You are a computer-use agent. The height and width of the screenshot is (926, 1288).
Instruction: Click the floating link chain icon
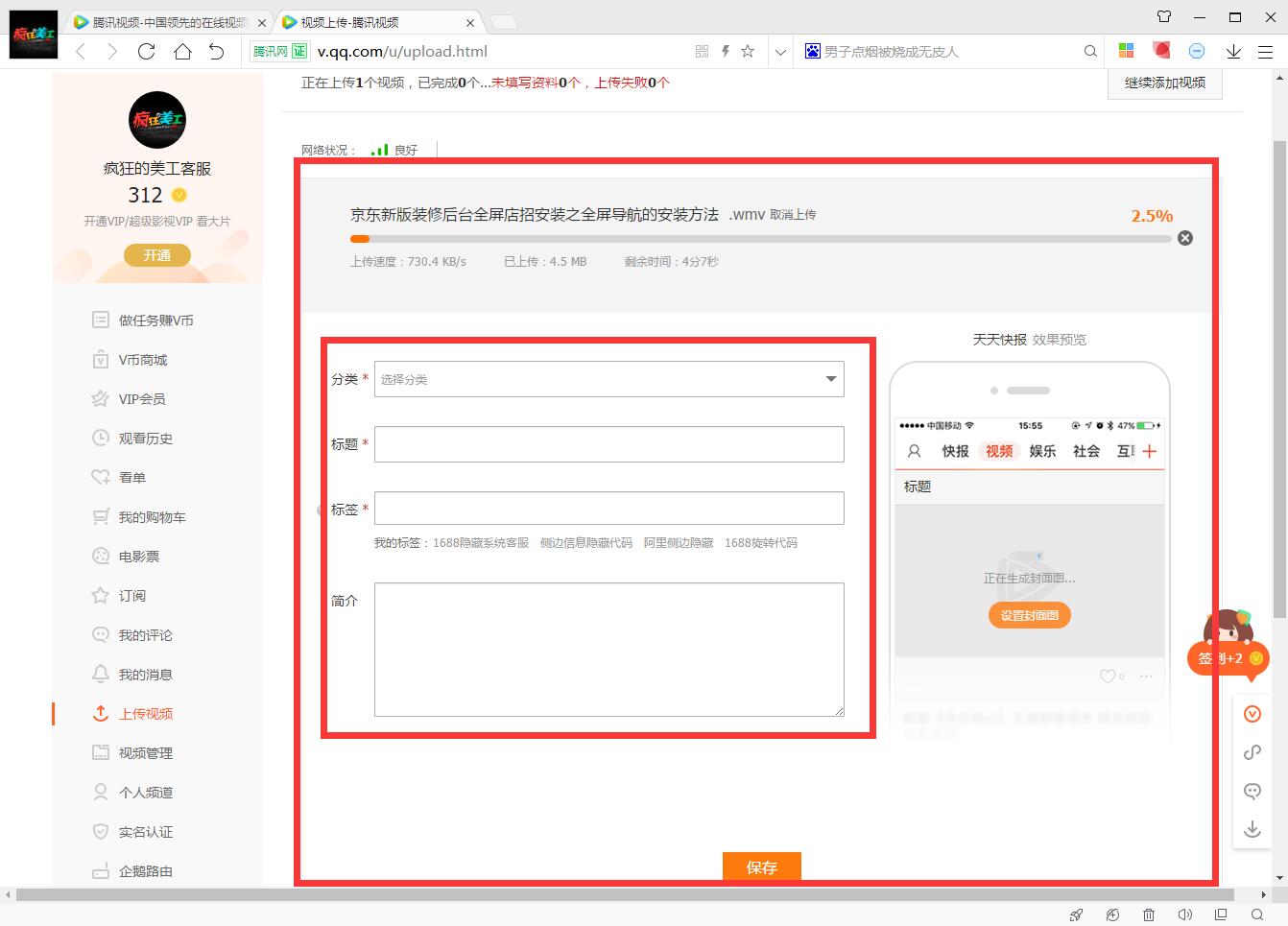pos(1252,752)
